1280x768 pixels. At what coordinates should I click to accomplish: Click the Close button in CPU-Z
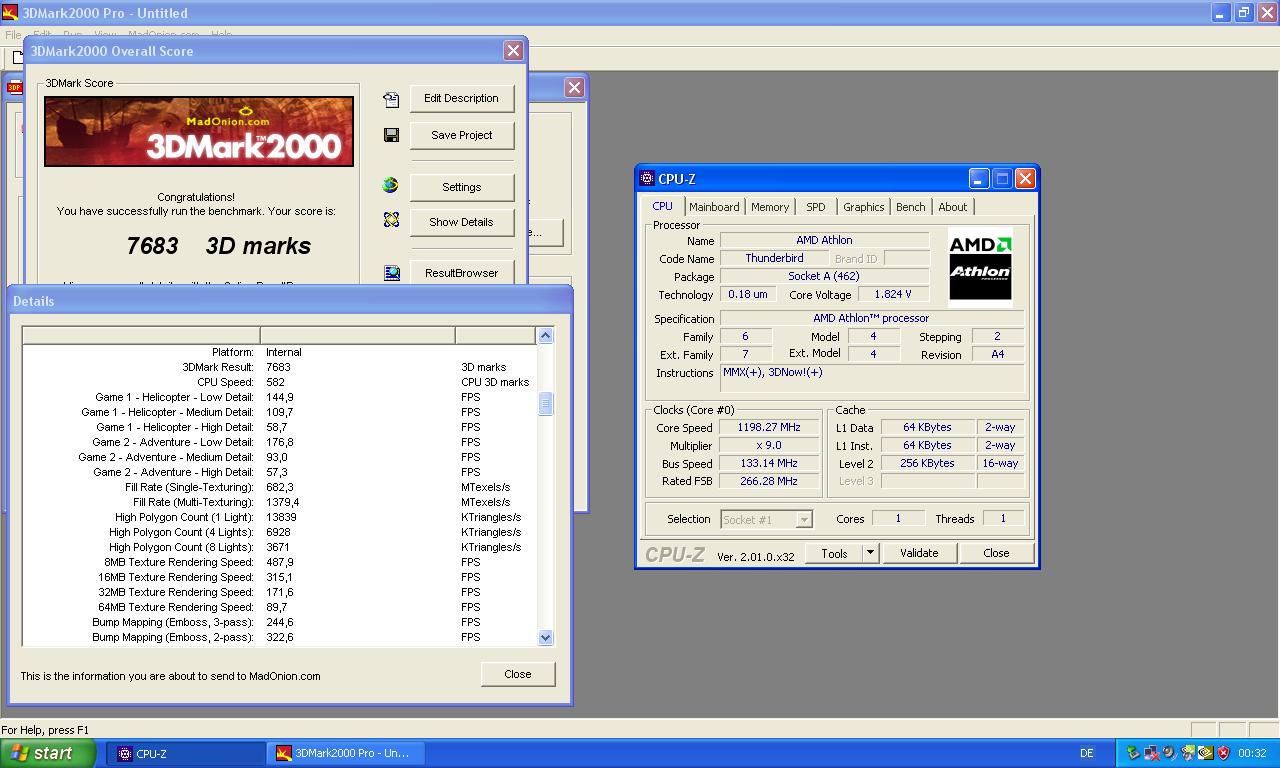tap(996, 553)
